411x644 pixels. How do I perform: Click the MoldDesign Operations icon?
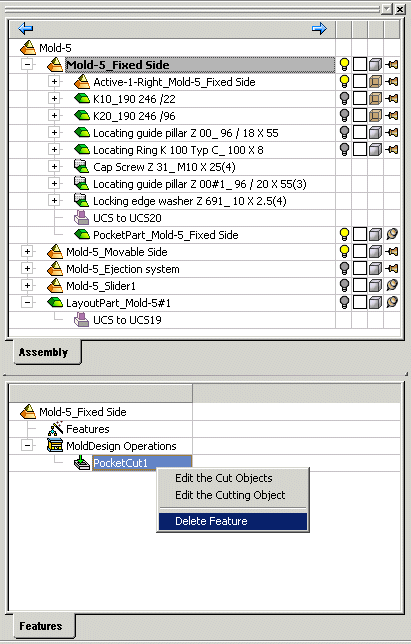[55, 446]
